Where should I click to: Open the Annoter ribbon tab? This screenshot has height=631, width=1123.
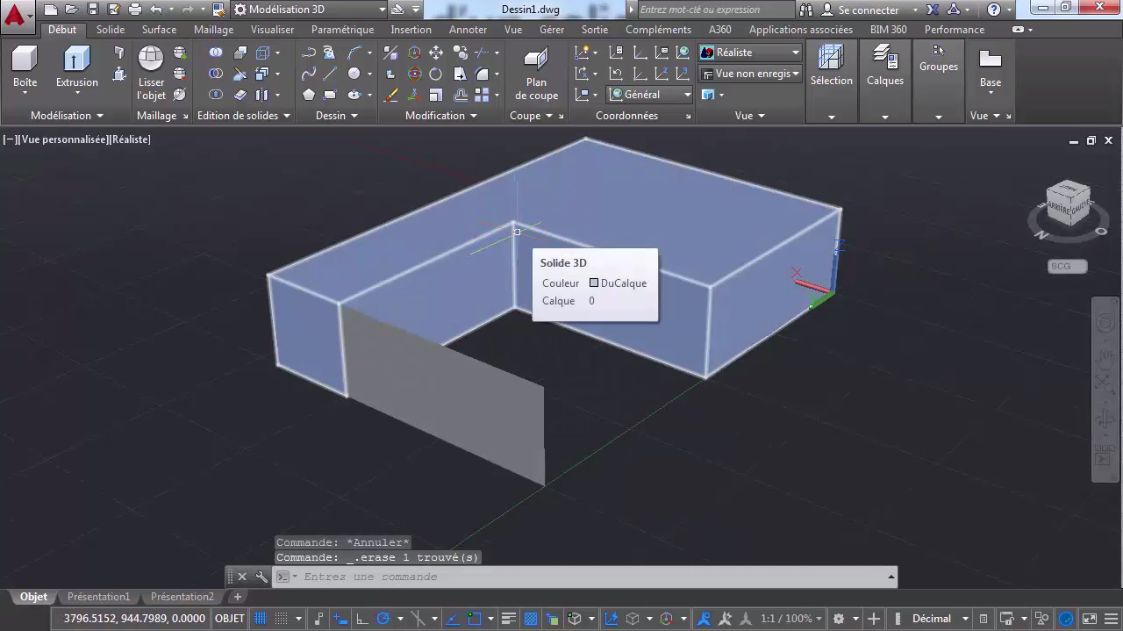(467, 29)
